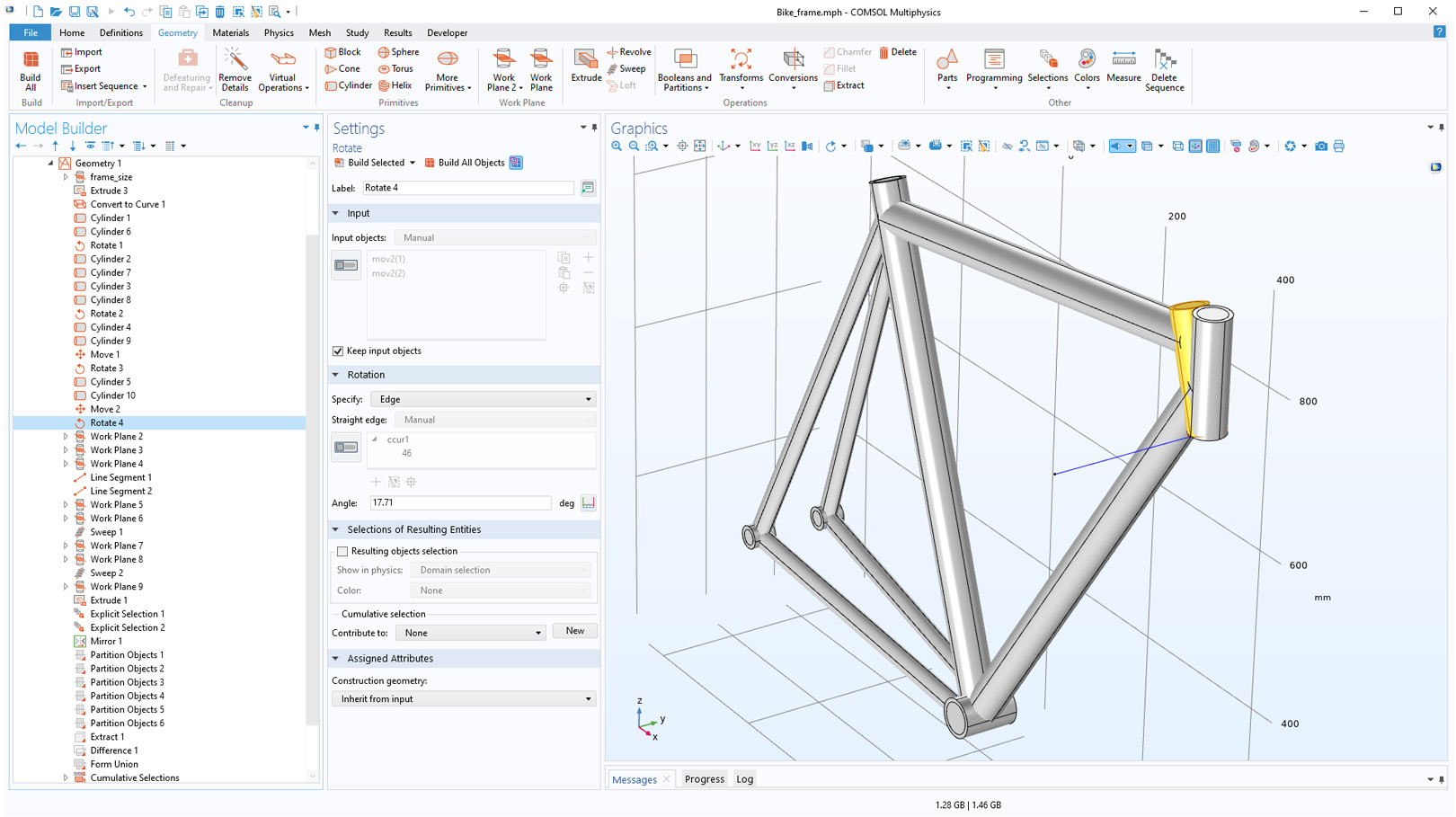Switch to the Materials ribbon tab
The height and width of the screenshot is (817, 1456).
230,32
